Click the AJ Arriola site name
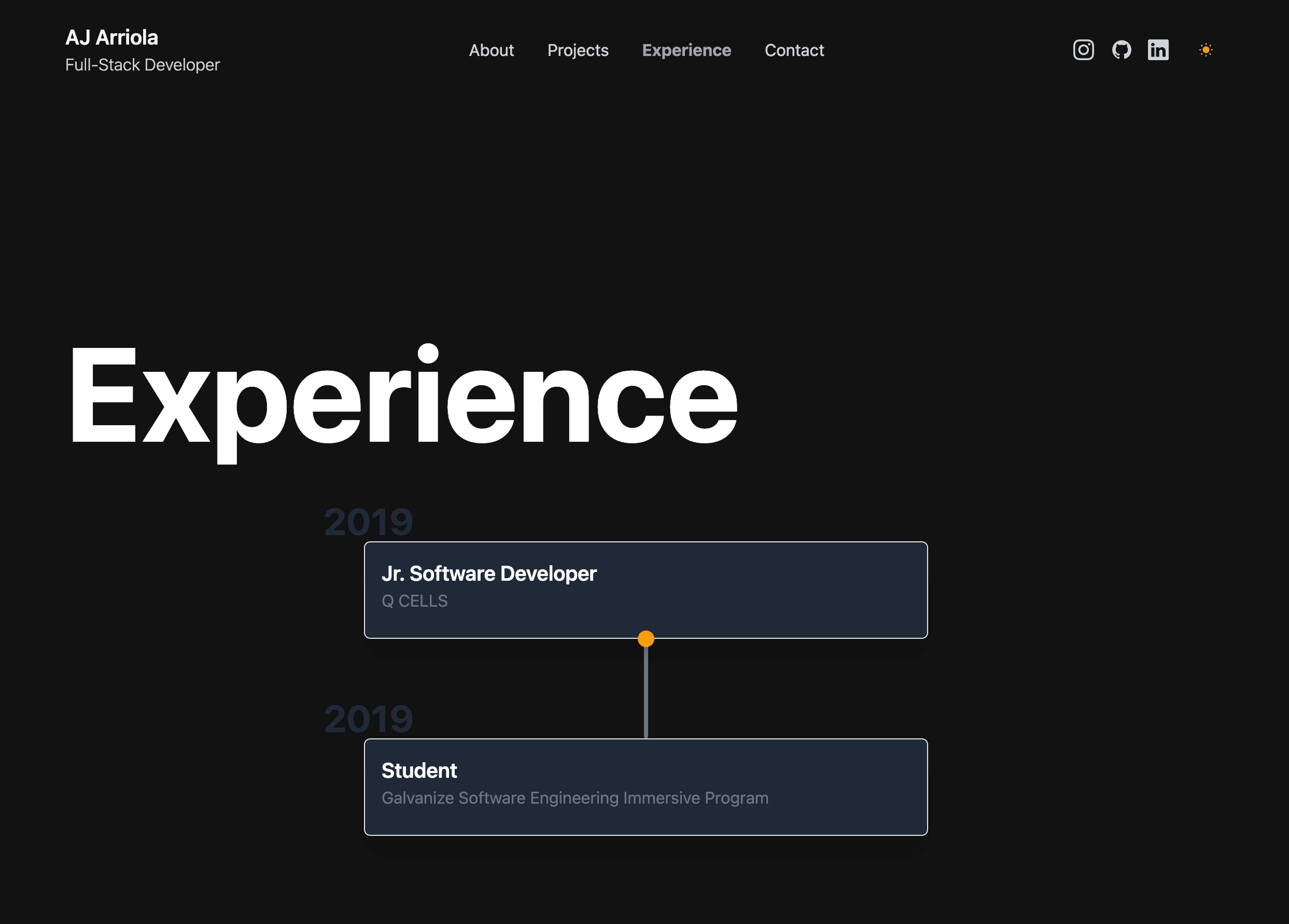The width and height of the screenshot is (1289, 924). [111, 37]
